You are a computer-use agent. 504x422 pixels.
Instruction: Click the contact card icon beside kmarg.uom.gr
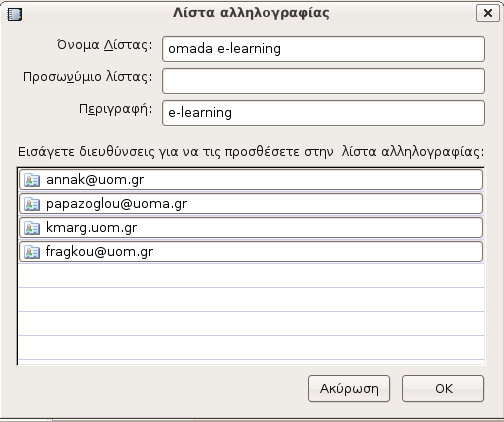32,228
